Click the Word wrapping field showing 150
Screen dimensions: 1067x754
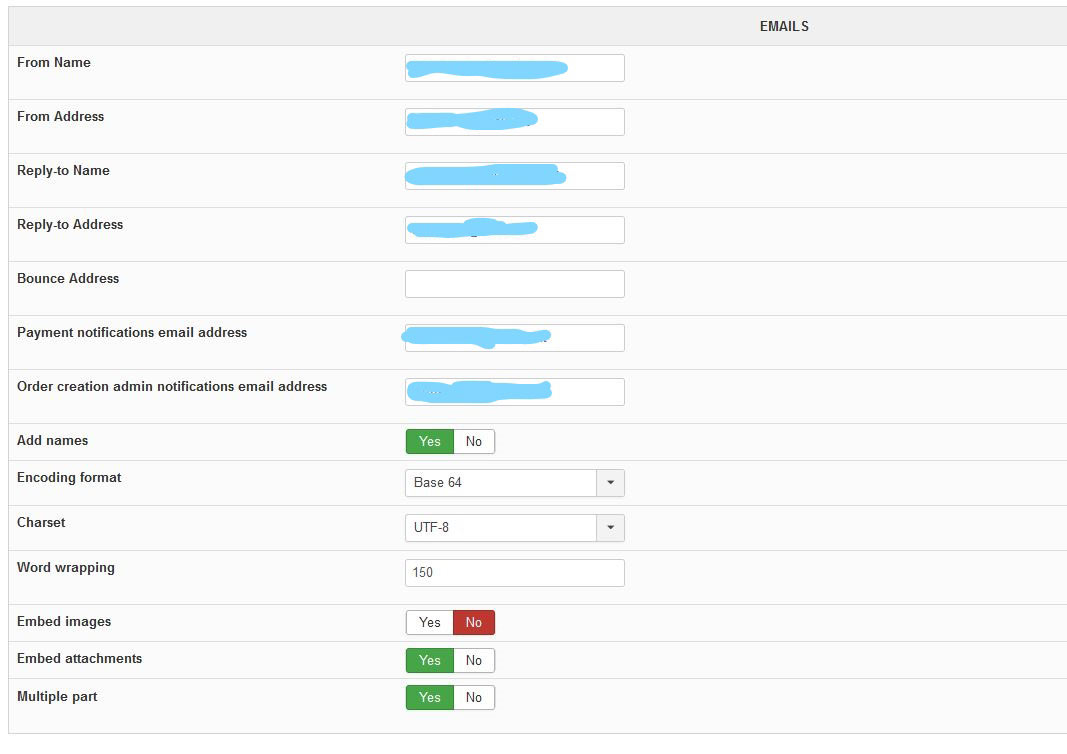coord(514,573)
